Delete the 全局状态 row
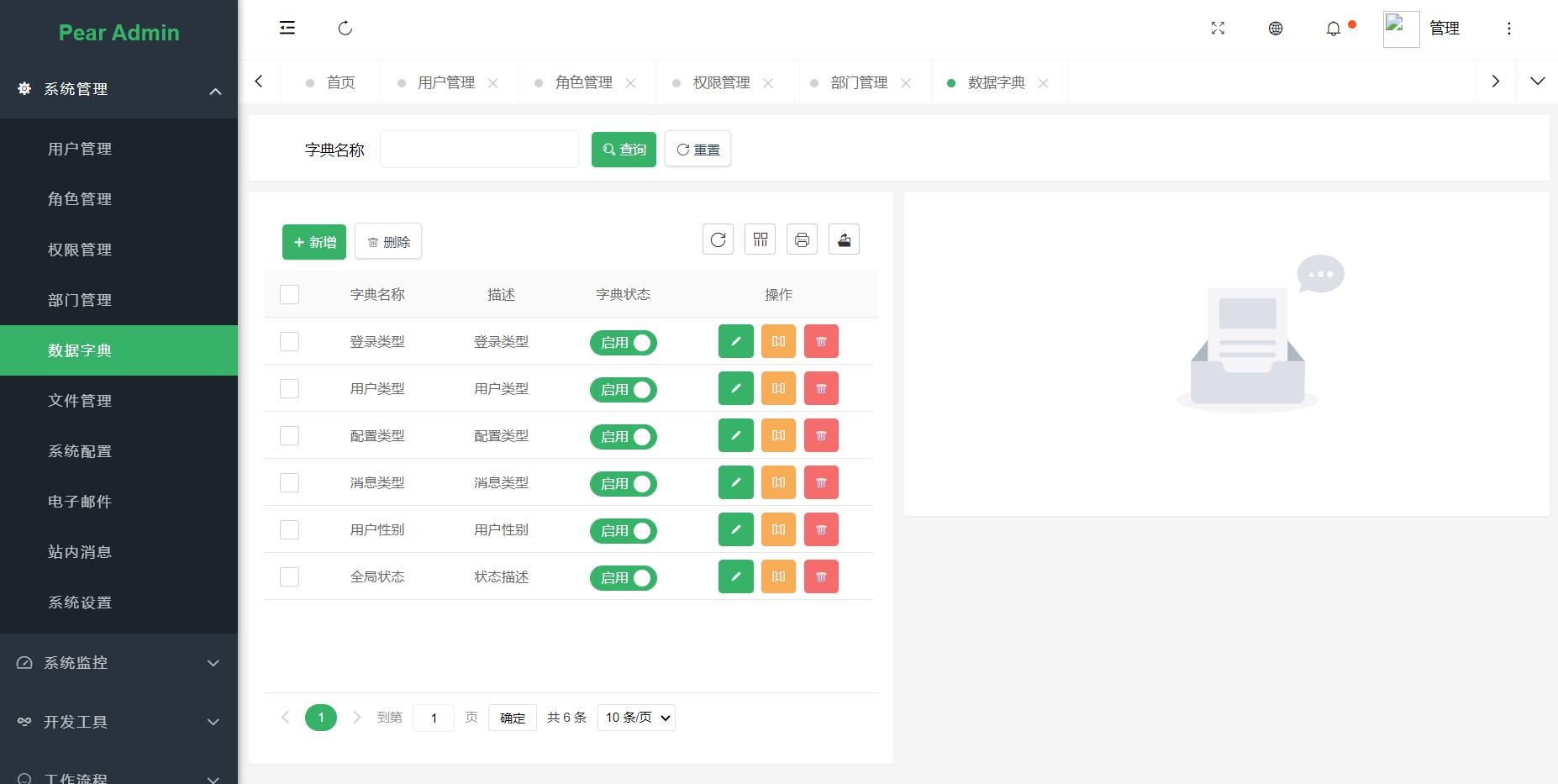 pyautogui.click(x=821, y=576)
